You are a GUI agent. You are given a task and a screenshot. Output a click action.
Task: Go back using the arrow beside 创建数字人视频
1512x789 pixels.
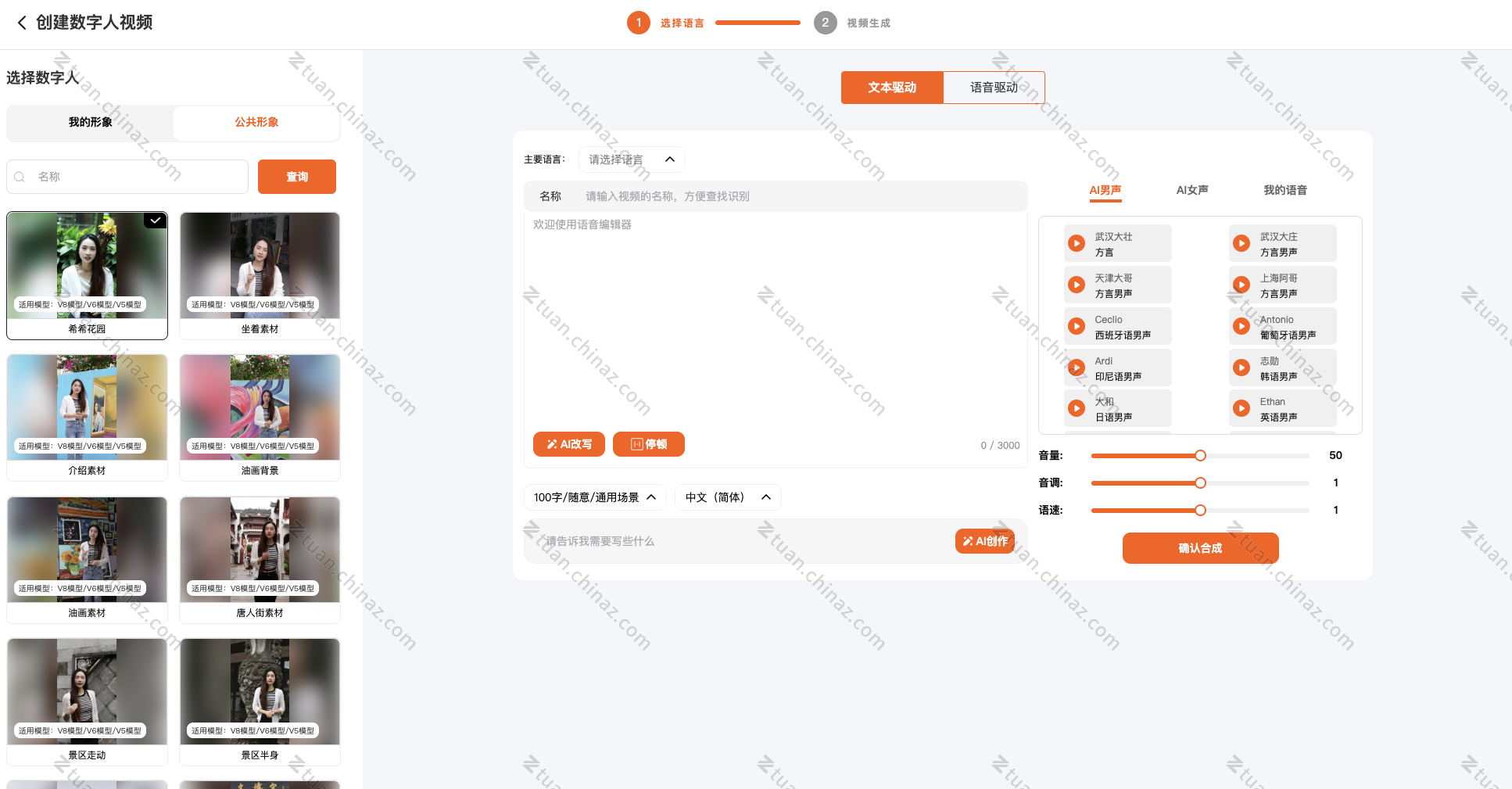[x=22, y=23]
